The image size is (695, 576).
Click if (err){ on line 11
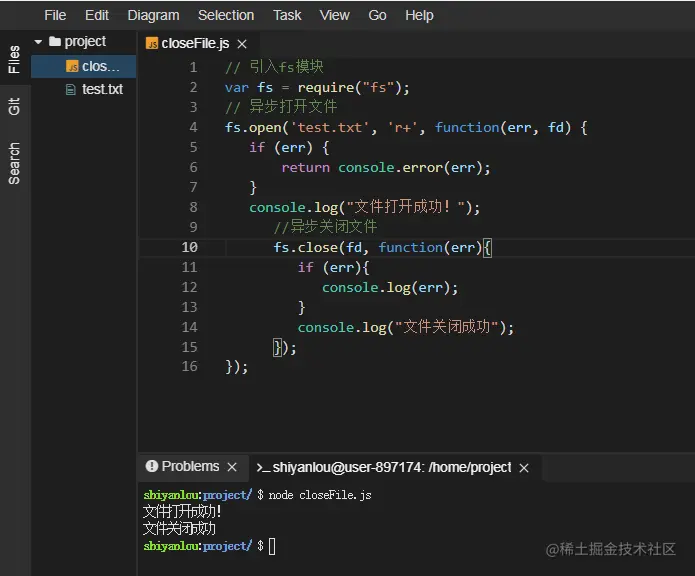(x=333, y=268)
